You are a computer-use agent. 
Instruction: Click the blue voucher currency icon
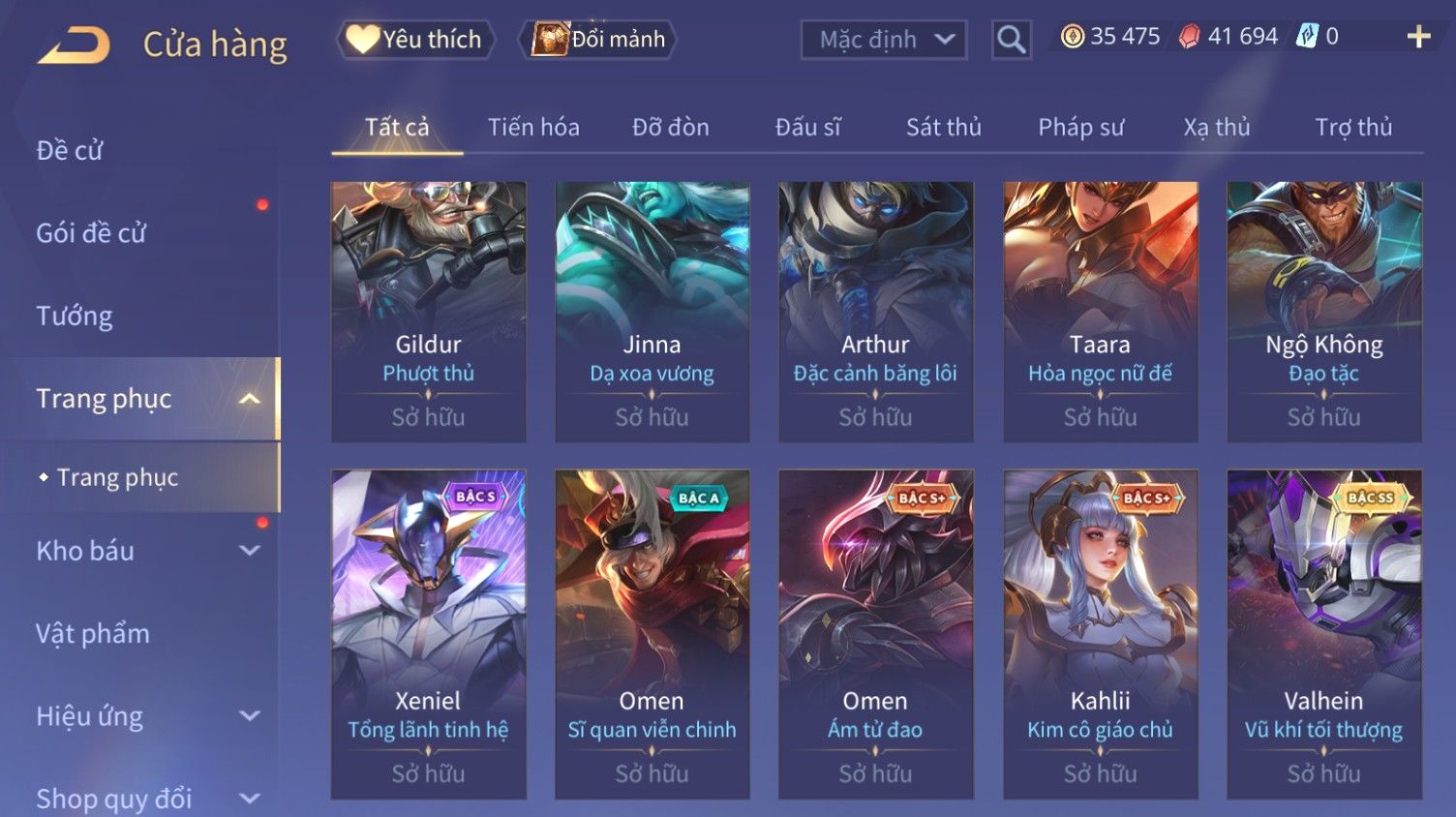pos(1307,37)
